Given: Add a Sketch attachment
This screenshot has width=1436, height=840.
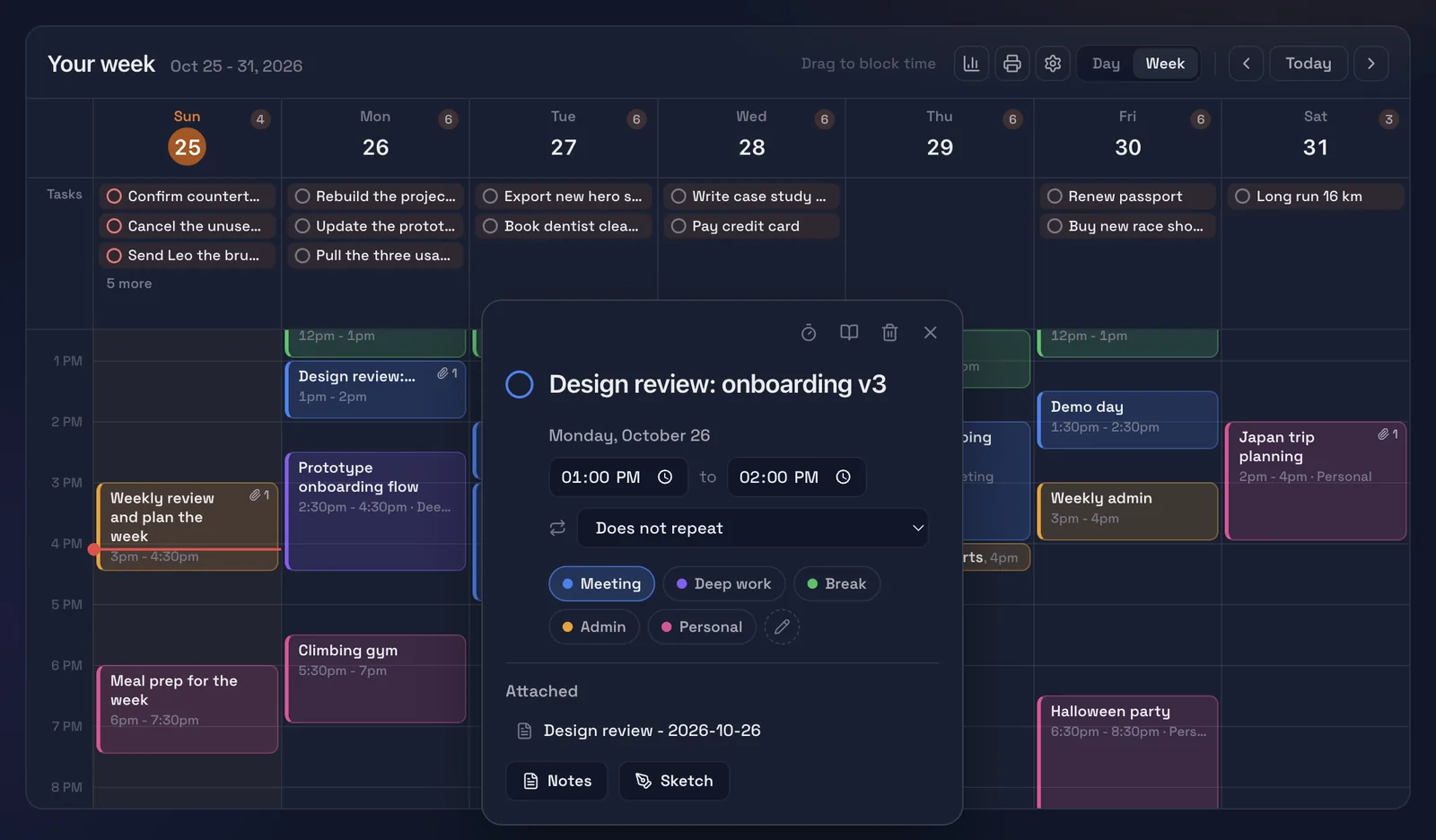Looking at the screenshot, I should click(674, 781).
